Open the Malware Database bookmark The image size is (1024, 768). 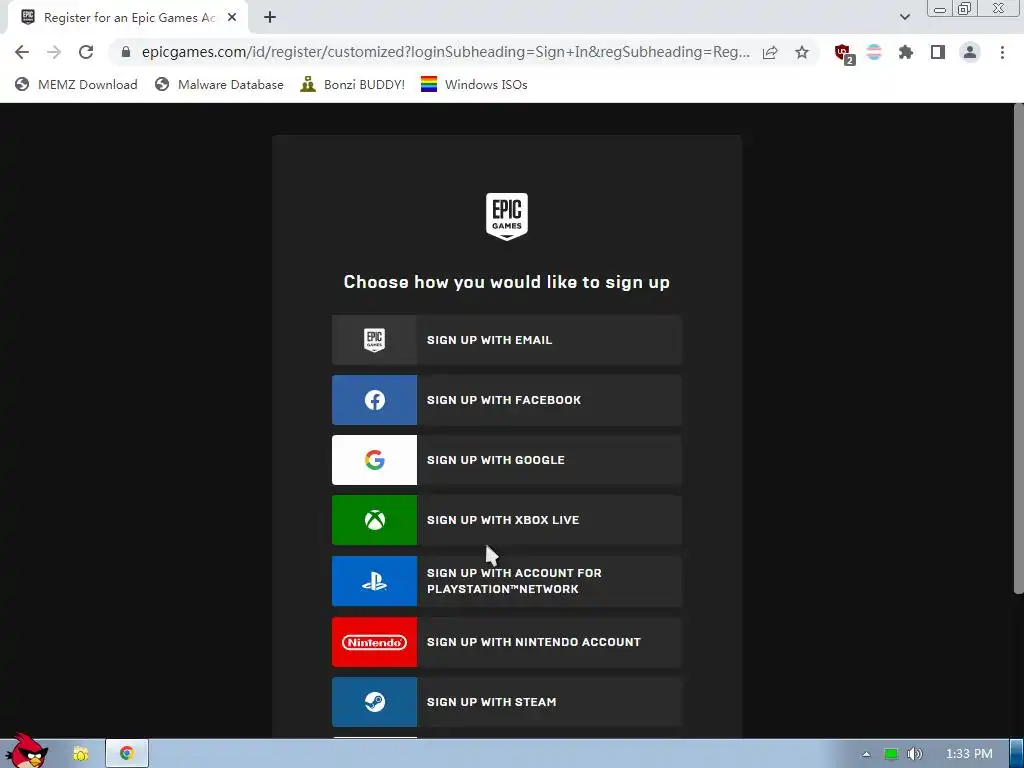point(219,84)
